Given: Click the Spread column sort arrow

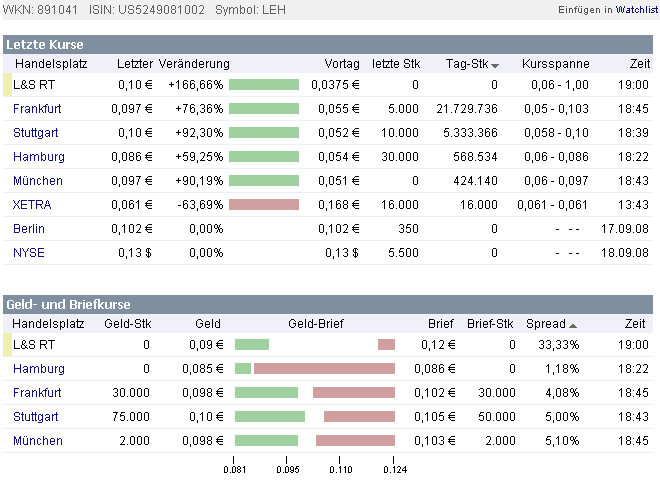Looking at the screenshot, I should 573,326.
